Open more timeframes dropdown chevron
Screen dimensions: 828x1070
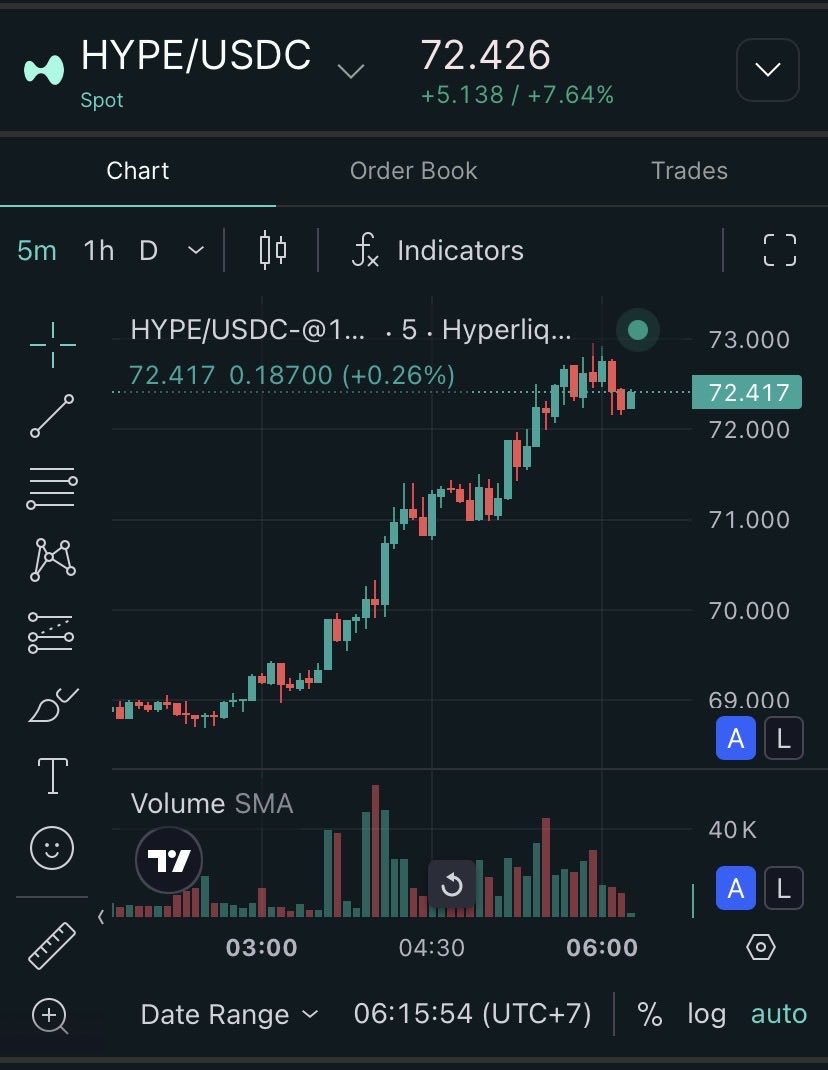coord(196,250)
